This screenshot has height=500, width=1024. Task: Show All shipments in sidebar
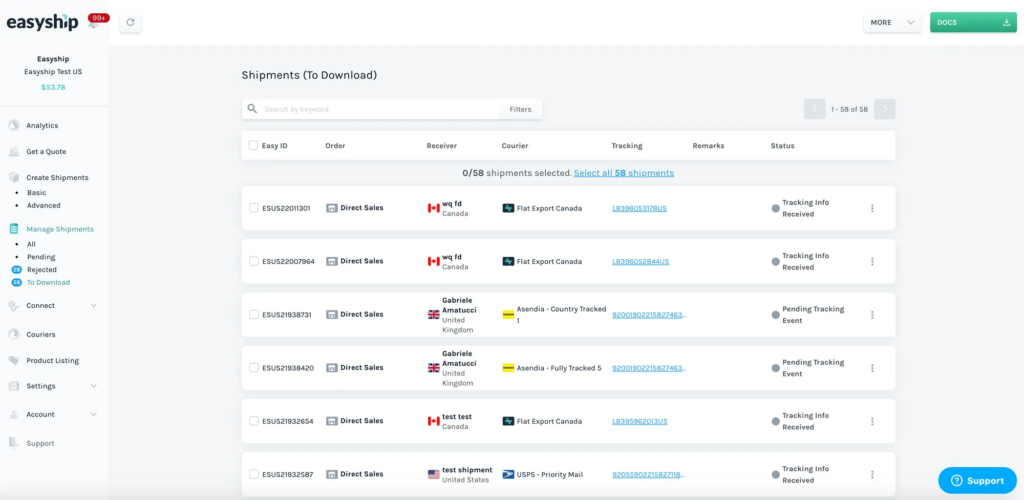pyautogui.click(x=31, y=244)
